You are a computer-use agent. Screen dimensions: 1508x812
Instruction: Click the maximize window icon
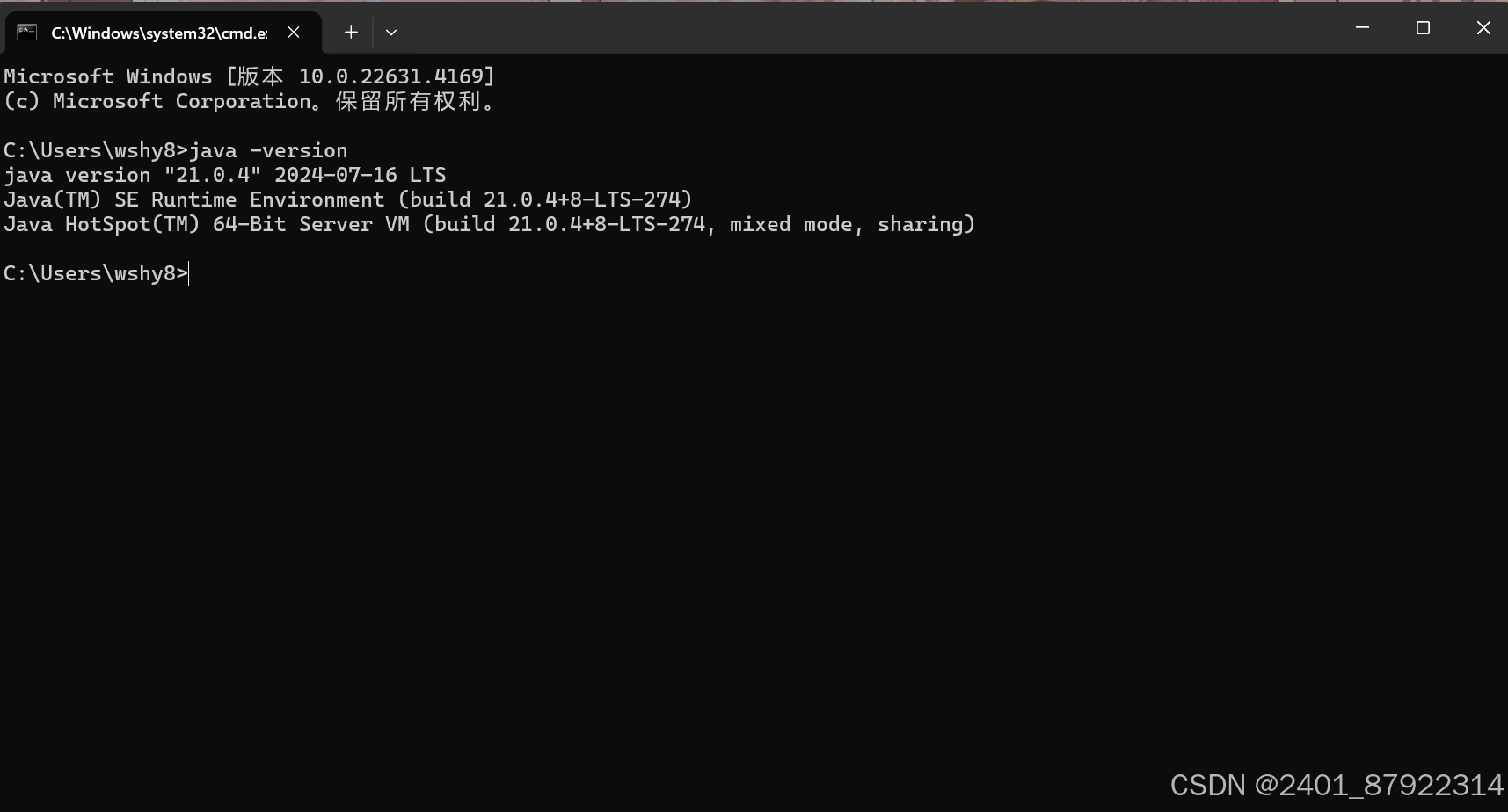(1424, 27)
